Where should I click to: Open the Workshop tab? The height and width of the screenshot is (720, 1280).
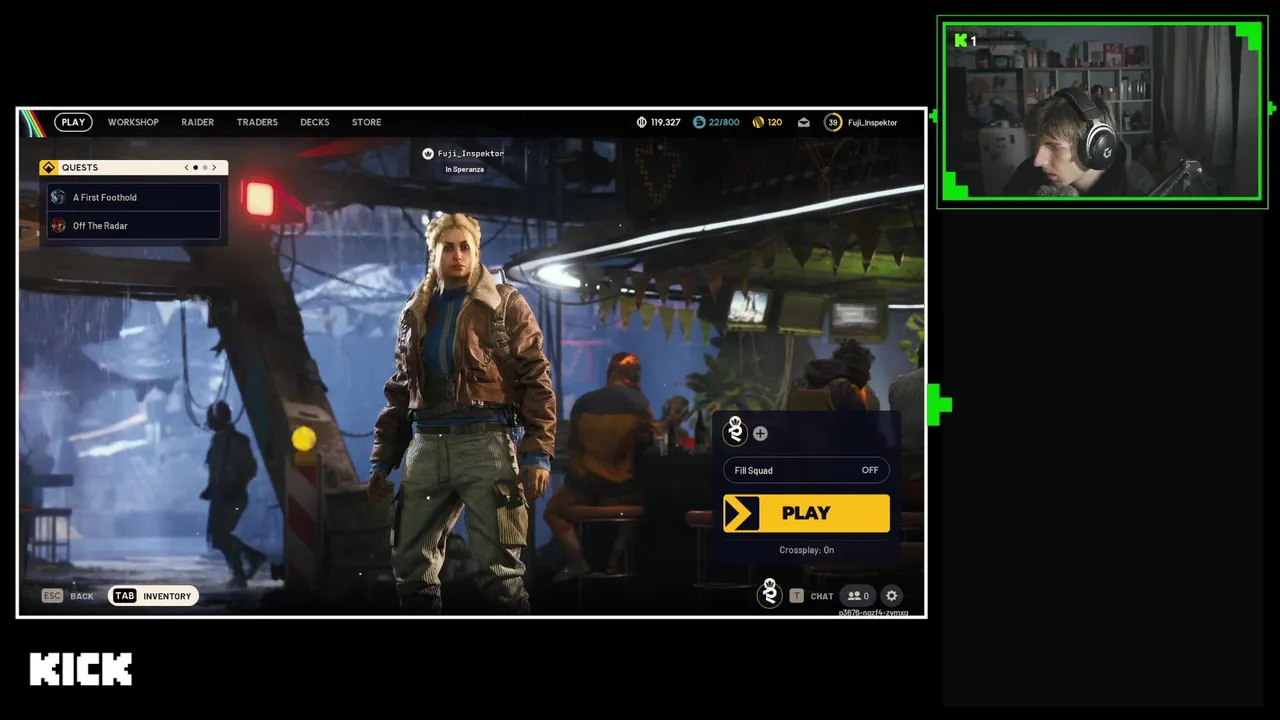[x=133, y=122]
